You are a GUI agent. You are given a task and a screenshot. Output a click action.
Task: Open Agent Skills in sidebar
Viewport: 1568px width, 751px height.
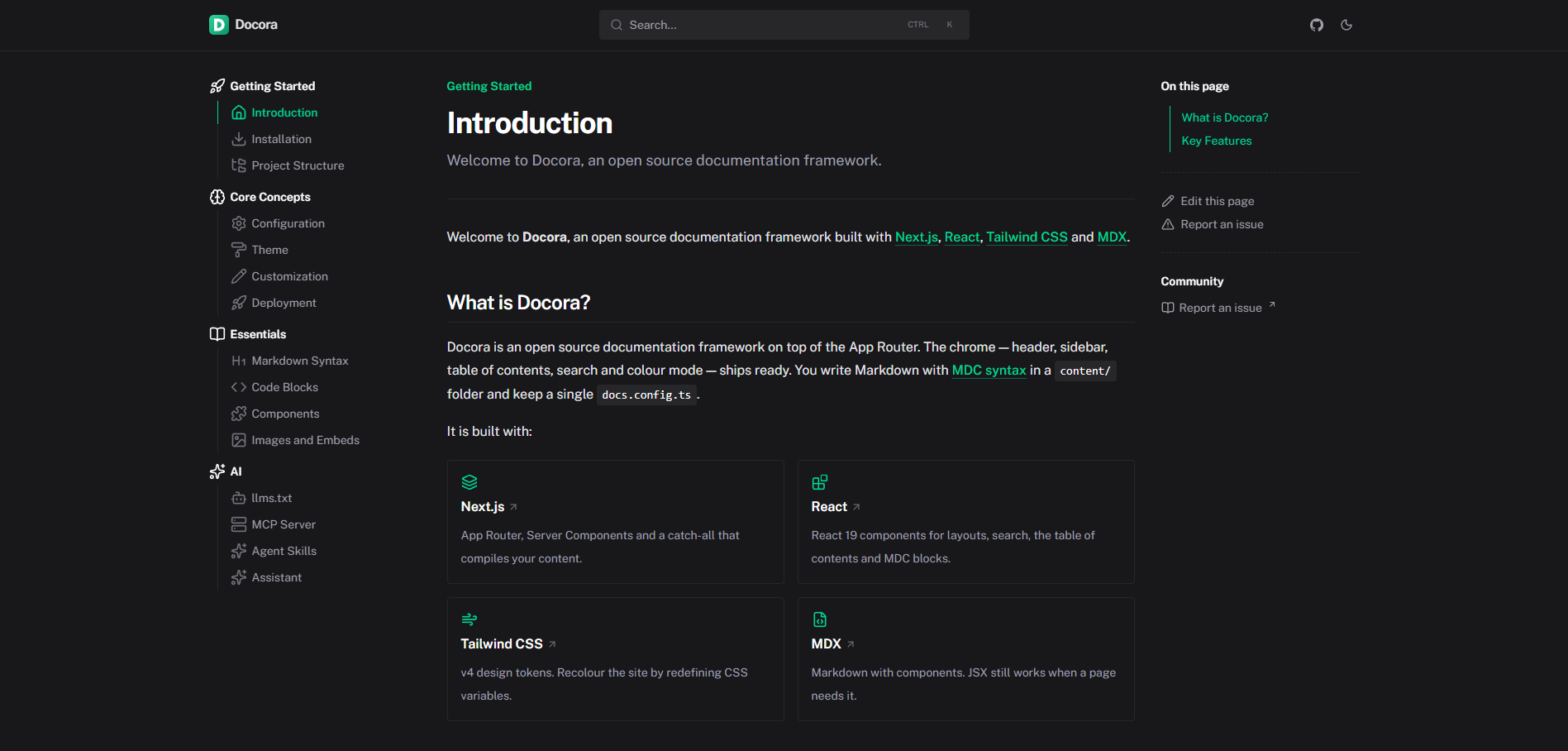(x=284, y=551)
